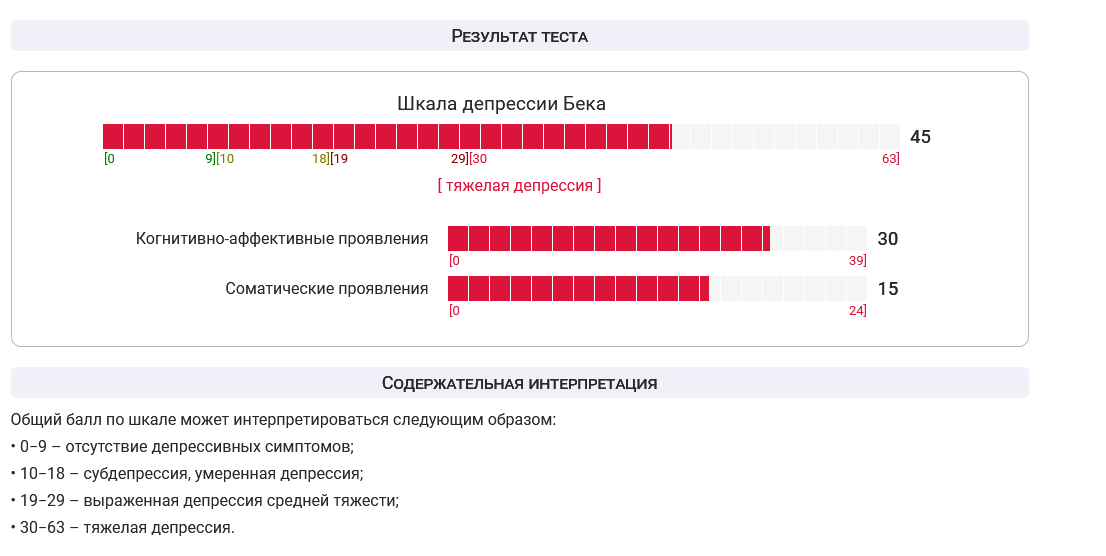Click the 29][30 scale boundary marker
1106x556 pixels.
tap(469, 159)
